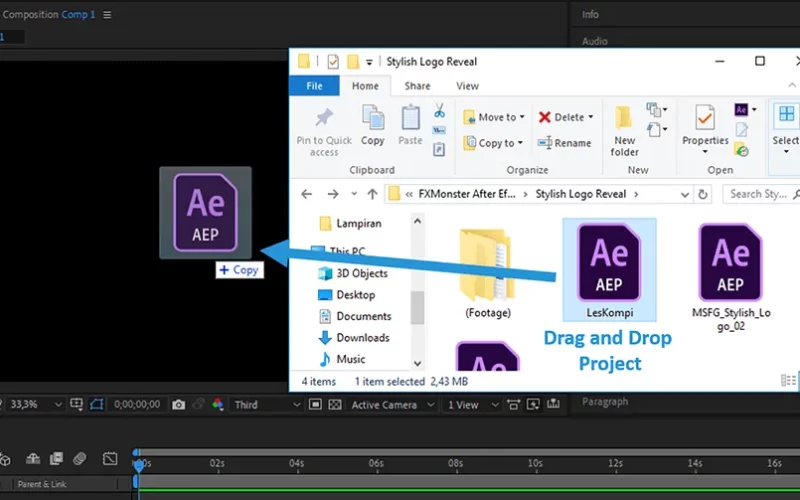Select Lampiran in navigation pane
This screenshot has height=500, width=800.
click(351, 223)
